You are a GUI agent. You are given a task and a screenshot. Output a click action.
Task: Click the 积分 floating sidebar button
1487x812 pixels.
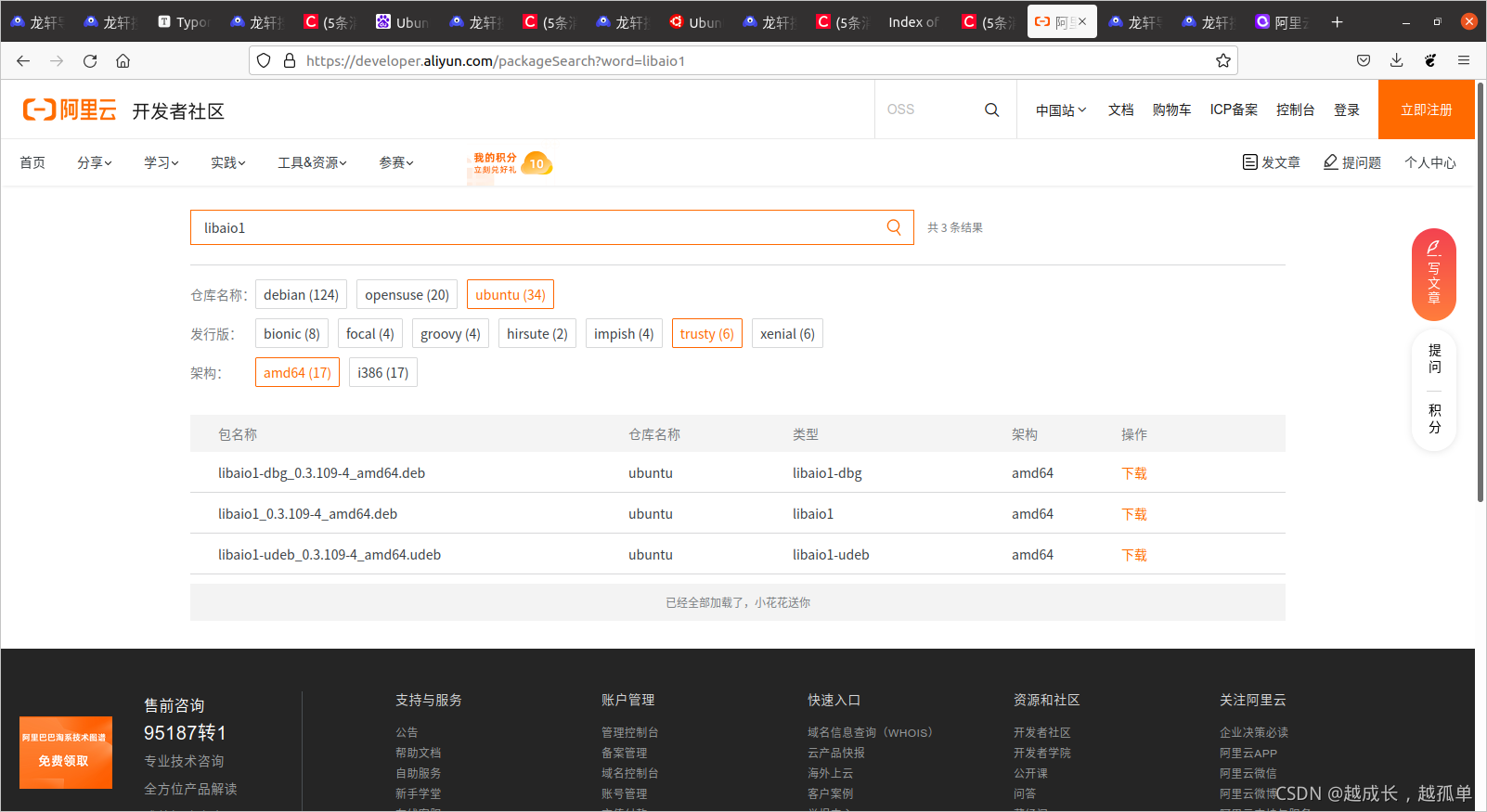(1434, 419)
